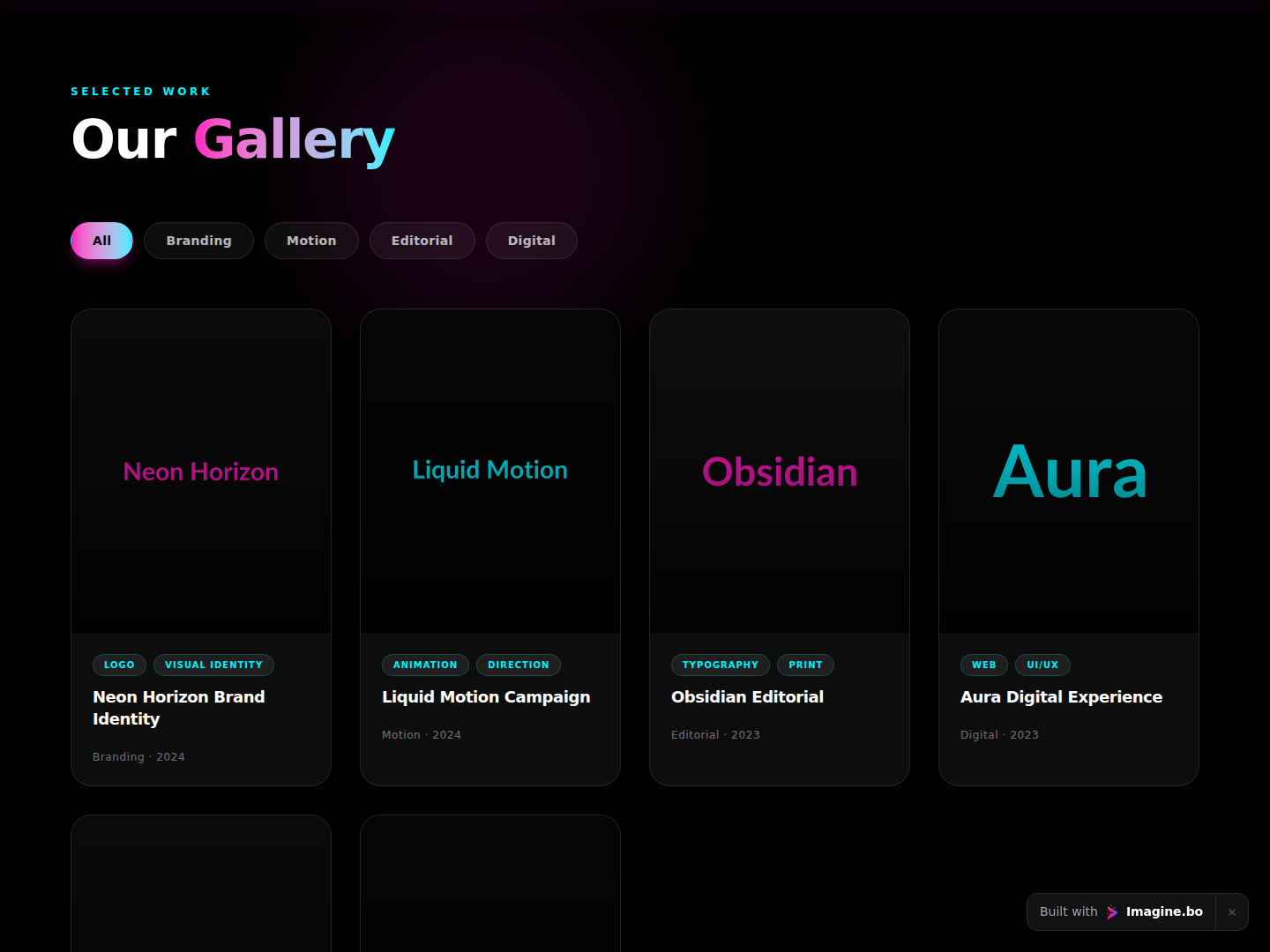Click the Our Gallery heading
Image resolution: width=1270 pixels, height=952 pixels.
point(233,139)
